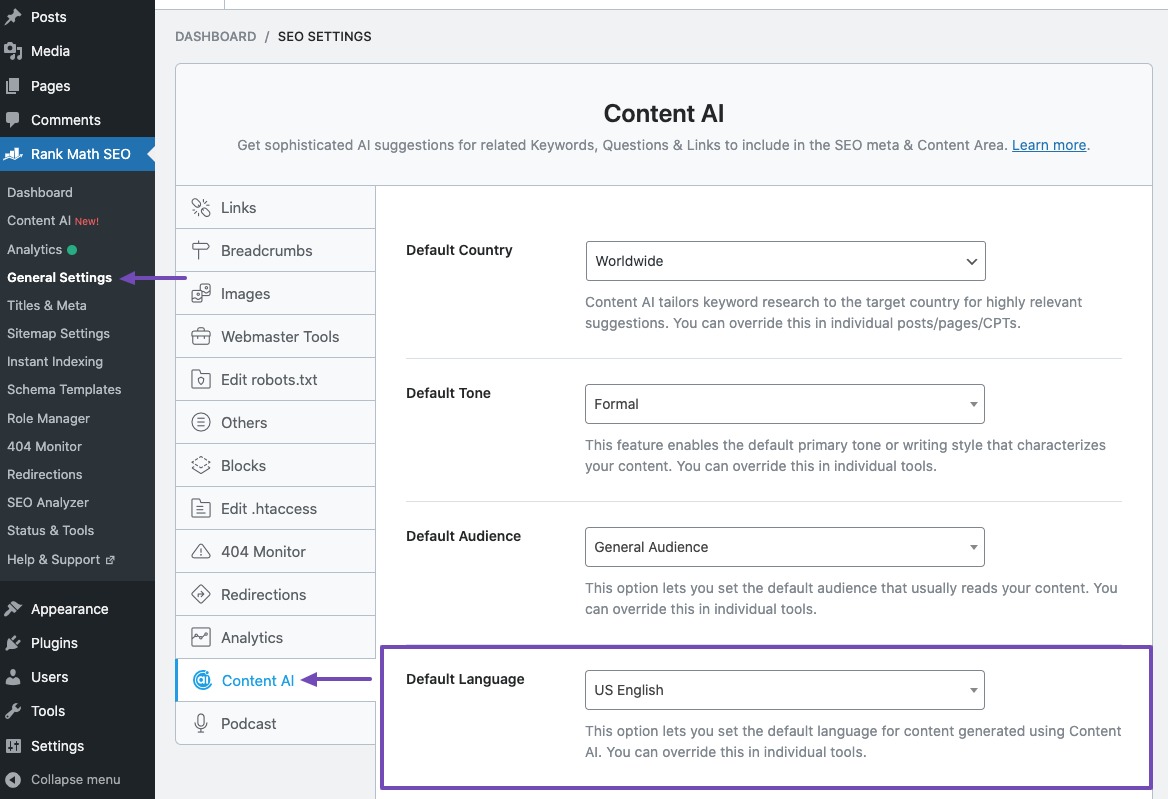Image resolution: width=1168 pixels, height=799 pixels.
Task: Click the Images tab icon
Action: point(201,294)
